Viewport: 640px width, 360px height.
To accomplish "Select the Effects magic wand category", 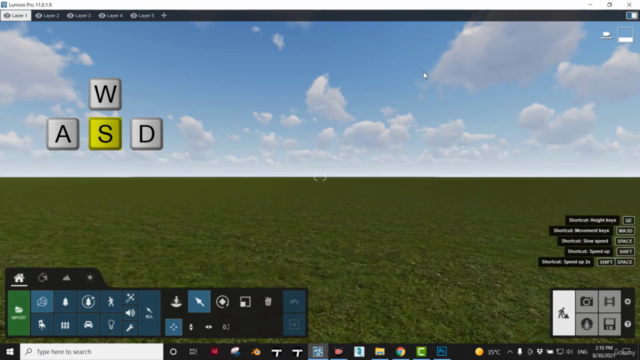I will [130, 298].
